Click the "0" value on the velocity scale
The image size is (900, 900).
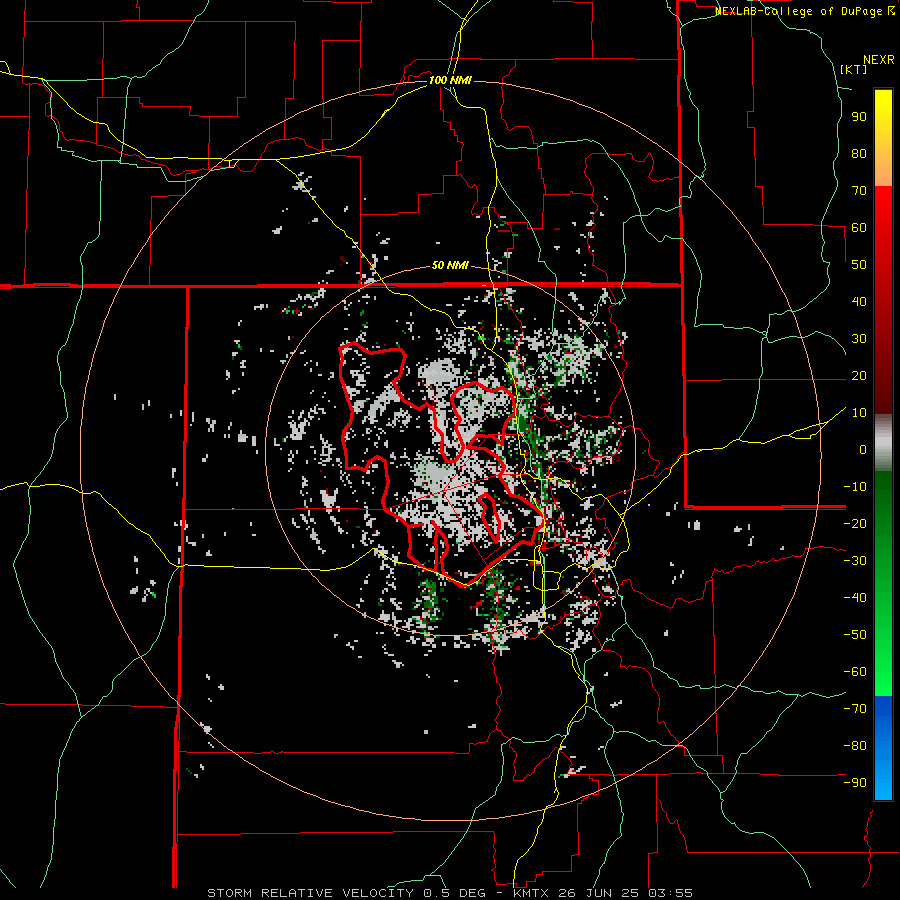[863, 450]
